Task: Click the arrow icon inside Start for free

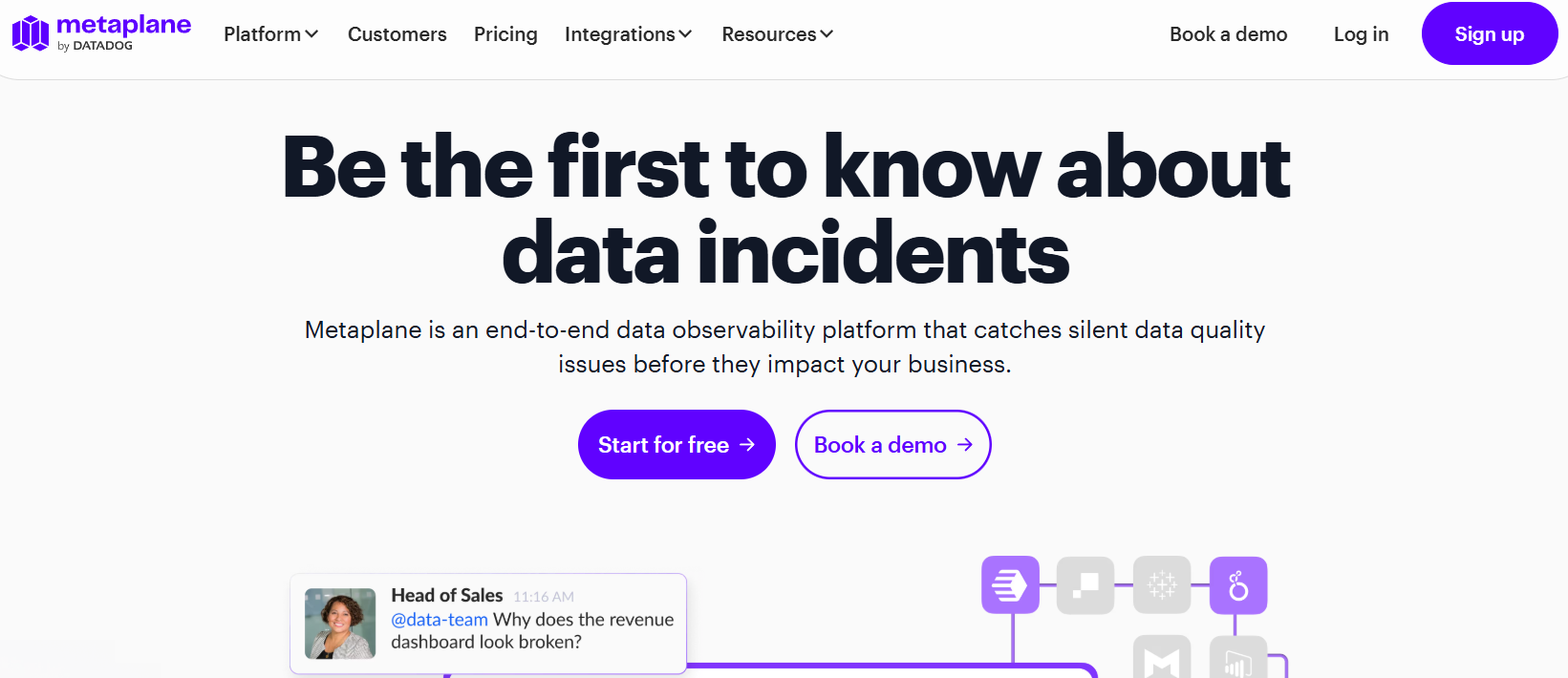Action: click(746, 444)
